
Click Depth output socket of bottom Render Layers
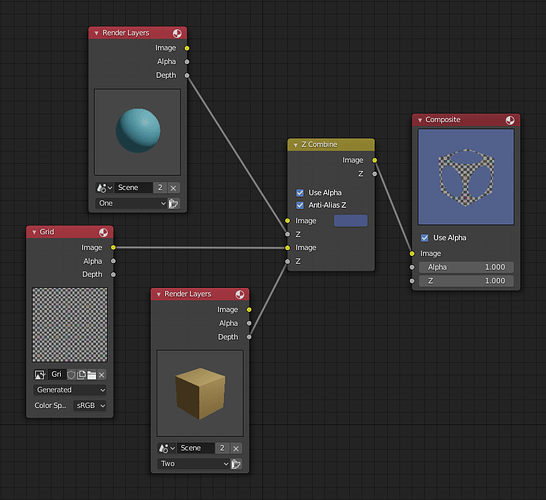tap(249, 337)
